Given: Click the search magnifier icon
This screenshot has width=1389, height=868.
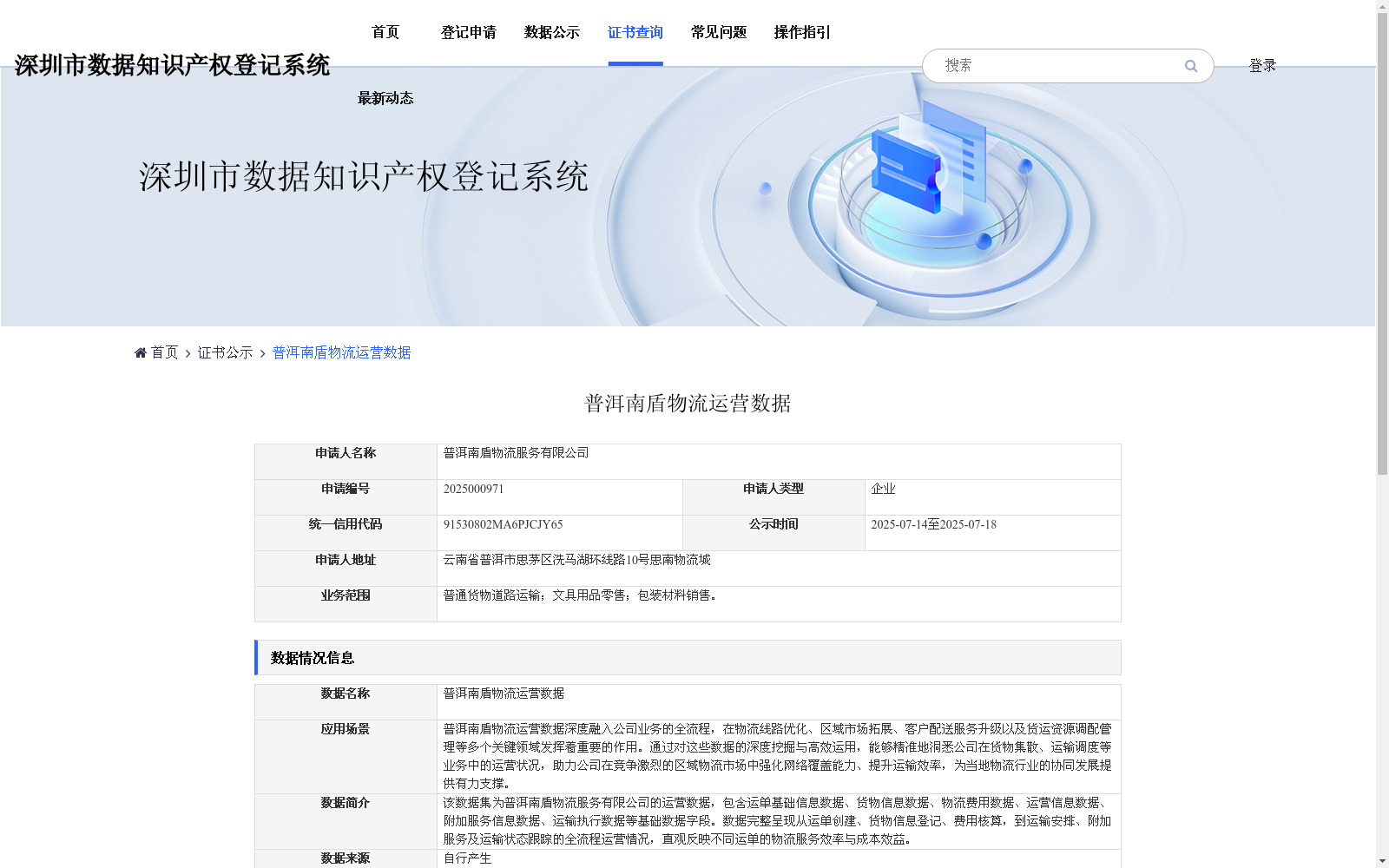Looking at the screenshot, I should [1191, 66].
